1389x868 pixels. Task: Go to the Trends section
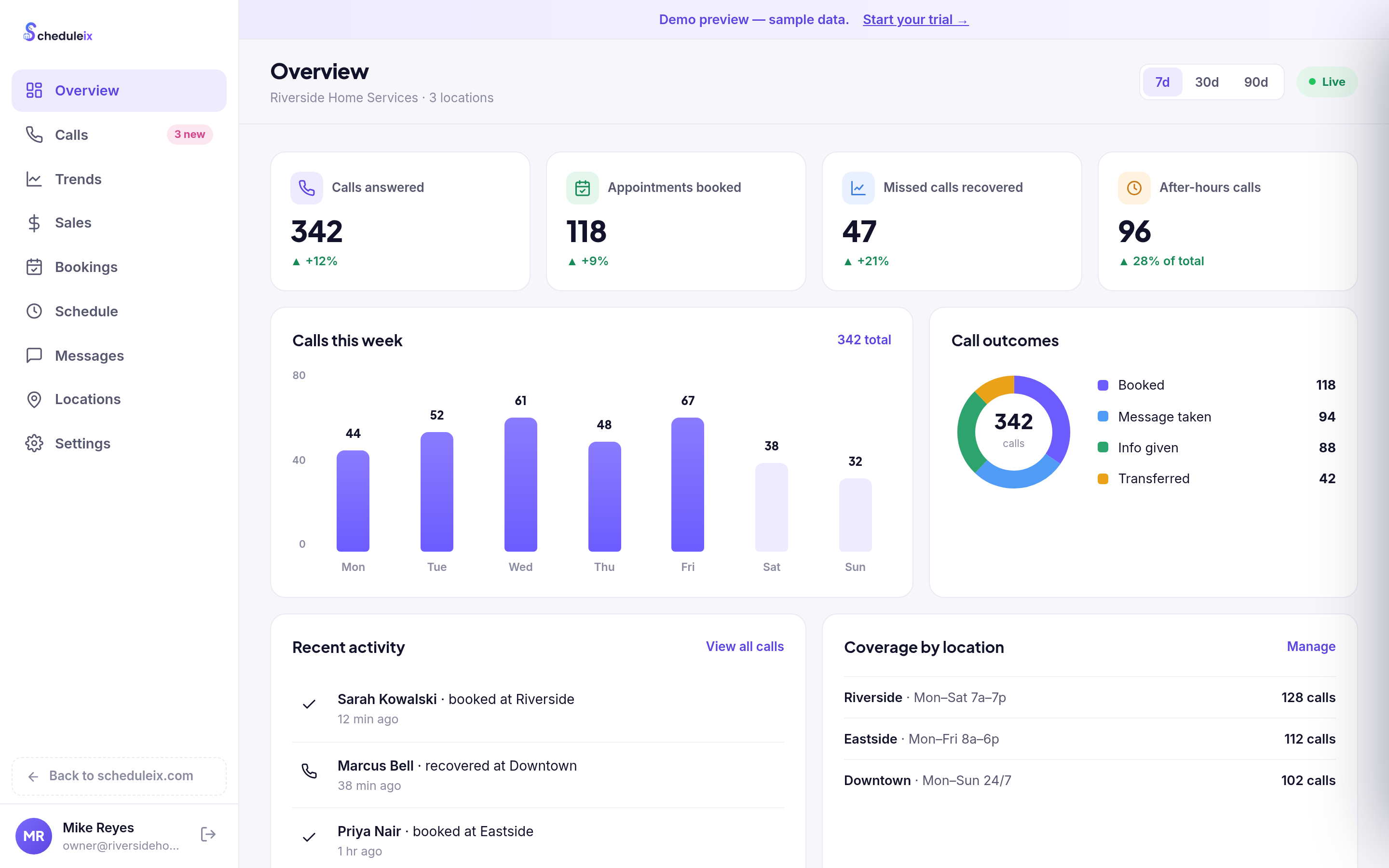[119, 179]
